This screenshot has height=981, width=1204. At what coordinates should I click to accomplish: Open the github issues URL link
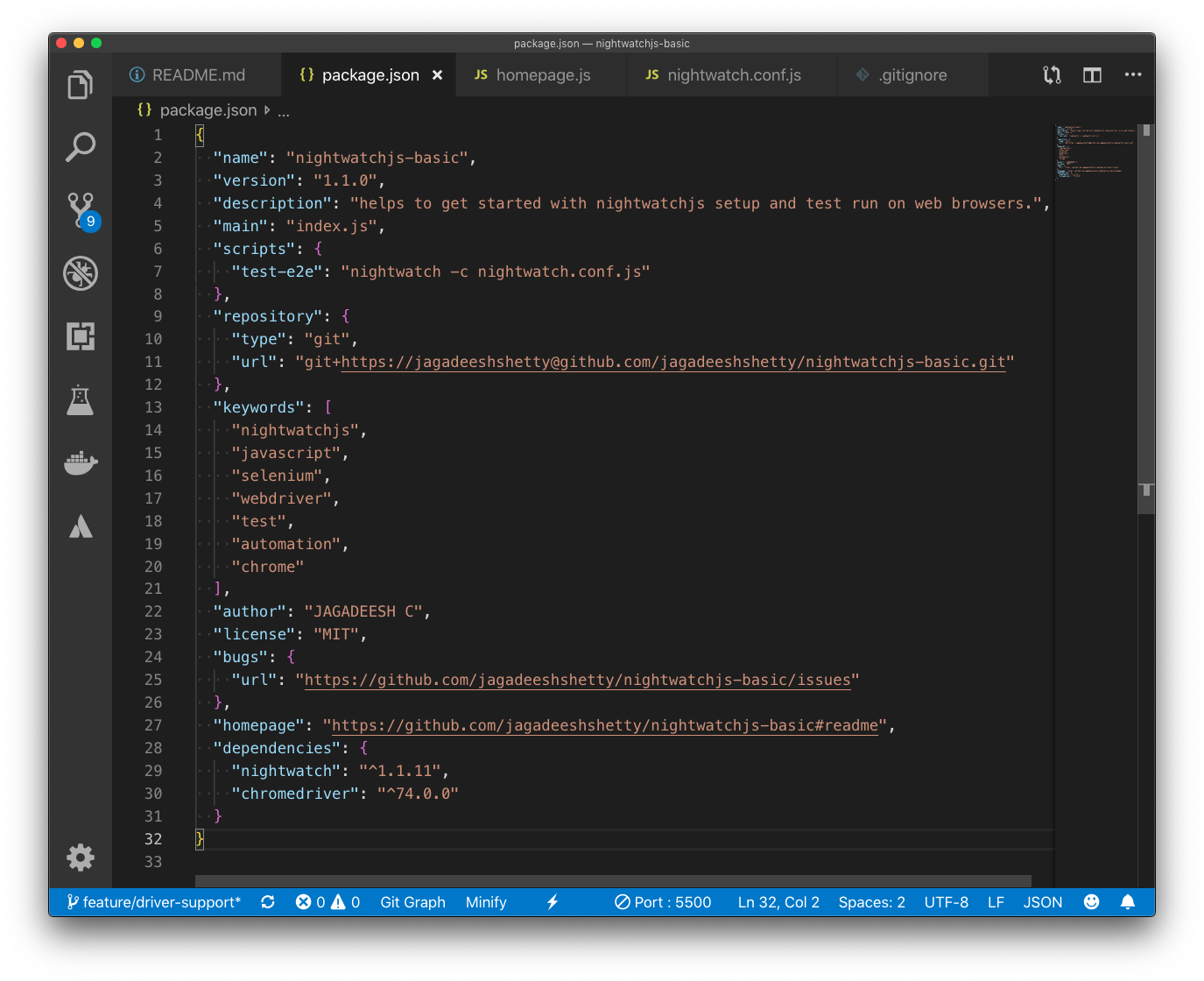[x=577, y=680]
